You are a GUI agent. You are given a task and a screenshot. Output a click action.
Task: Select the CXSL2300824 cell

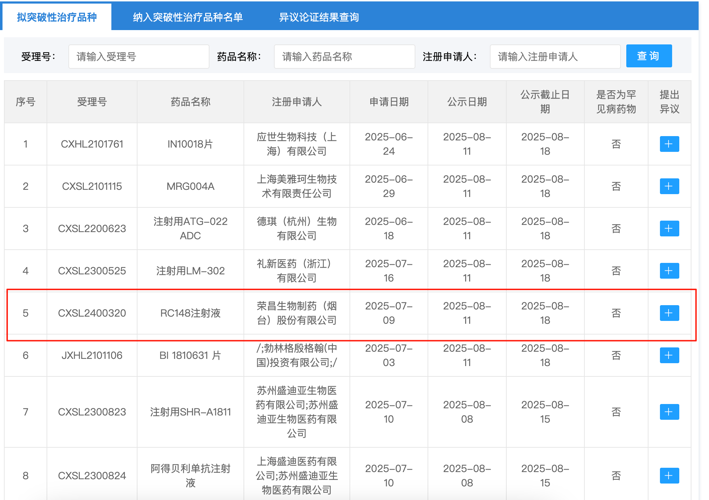click(x=92, y=476)
